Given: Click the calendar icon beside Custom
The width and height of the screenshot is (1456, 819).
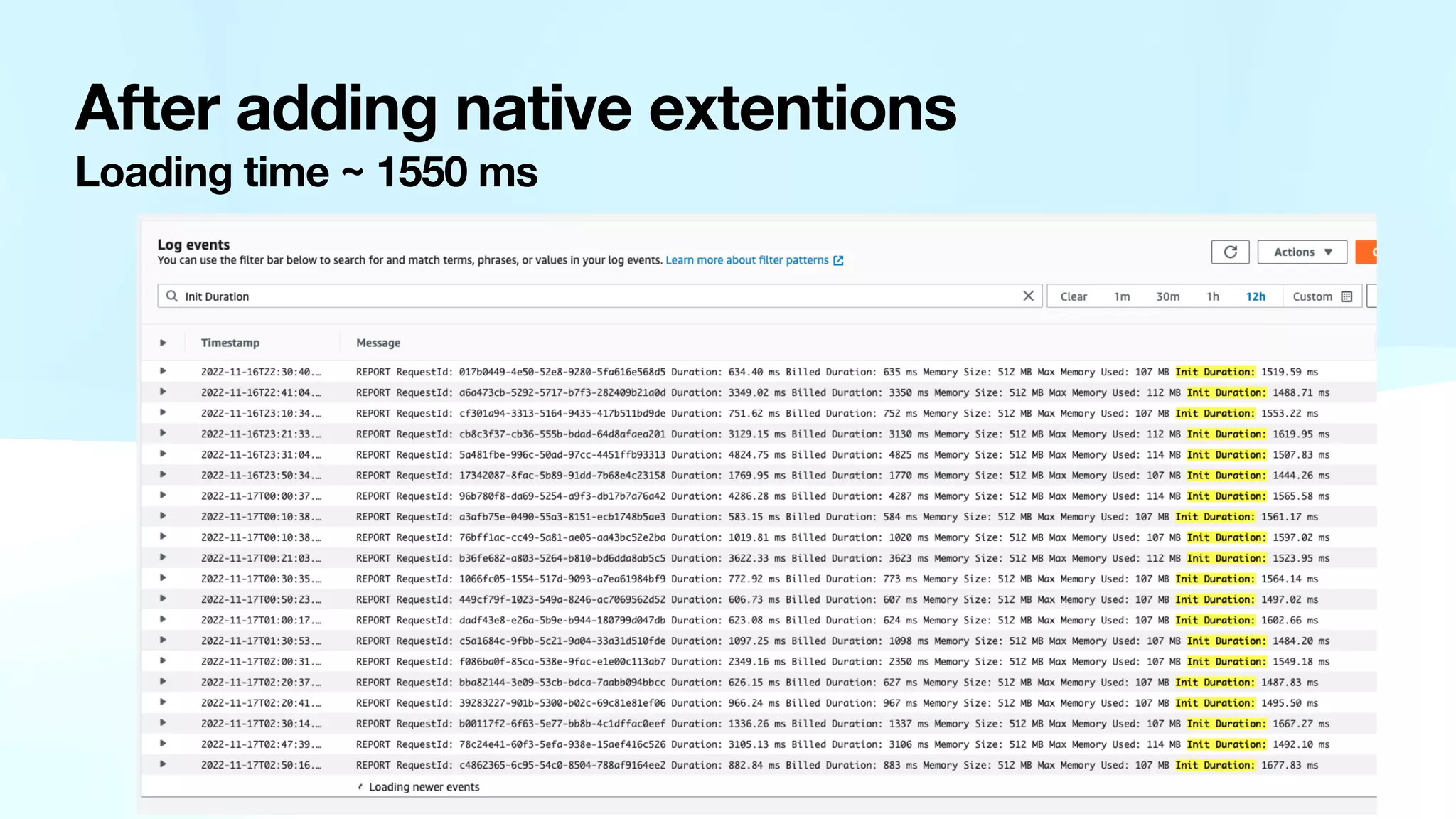Looking at the screenshot, I should [1347, 296].
